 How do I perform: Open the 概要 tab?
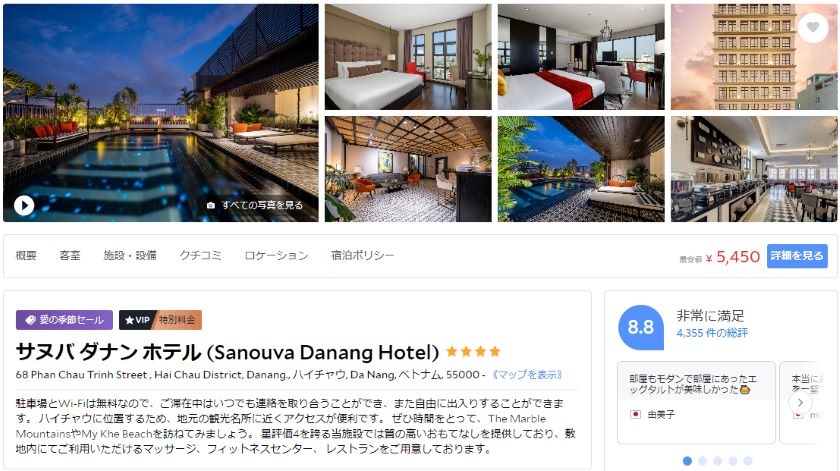tap(26, 256)
